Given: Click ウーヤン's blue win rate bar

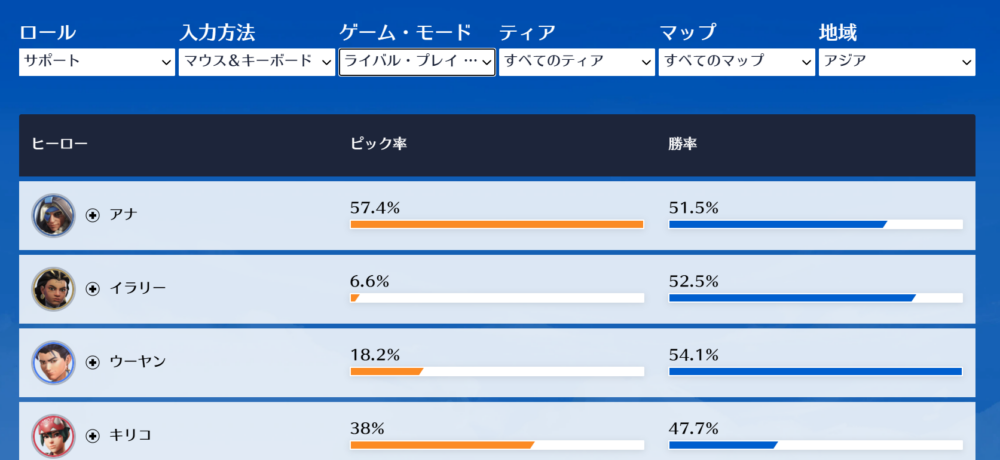Looking at the screenshot, I should [815, 371].
